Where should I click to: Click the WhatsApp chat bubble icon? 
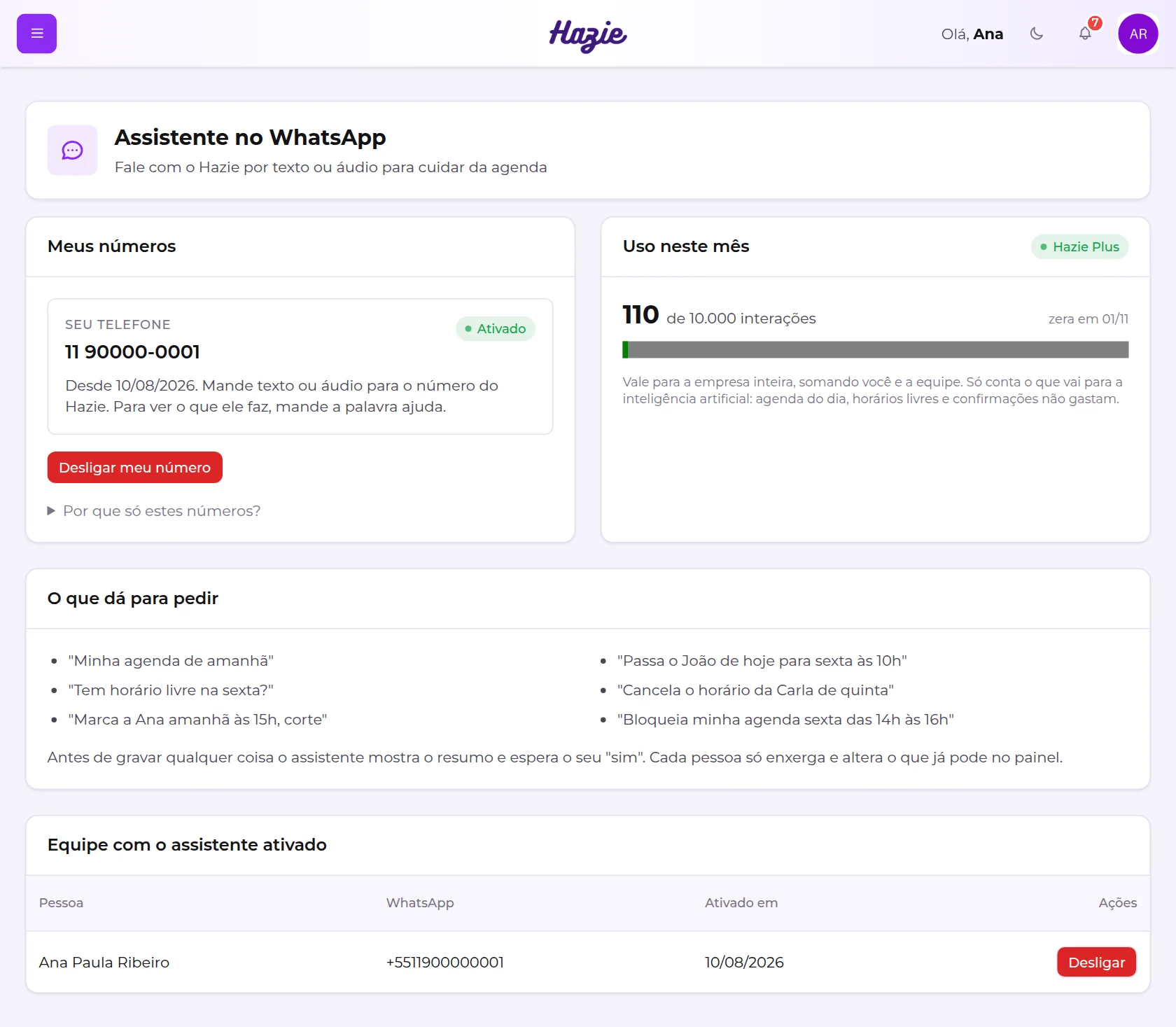coord(72,151)
